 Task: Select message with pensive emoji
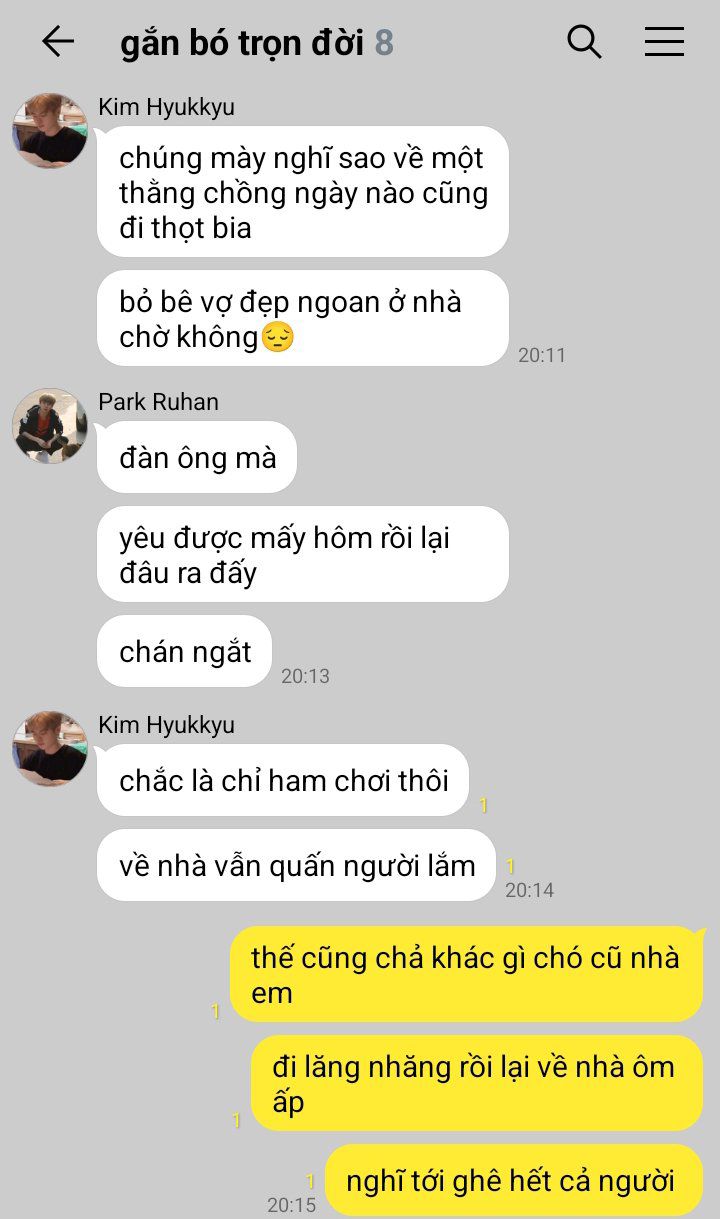point(303,319)
